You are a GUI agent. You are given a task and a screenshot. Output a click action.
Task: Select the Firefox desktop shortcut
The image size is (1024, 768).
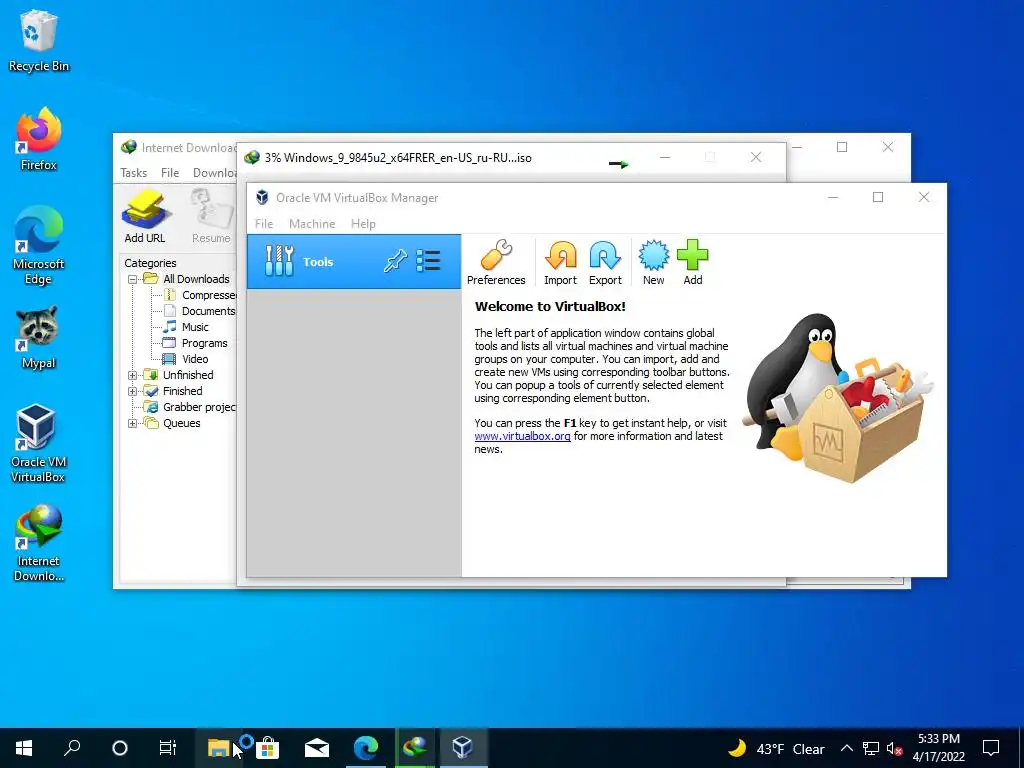(x=39, y=139)
